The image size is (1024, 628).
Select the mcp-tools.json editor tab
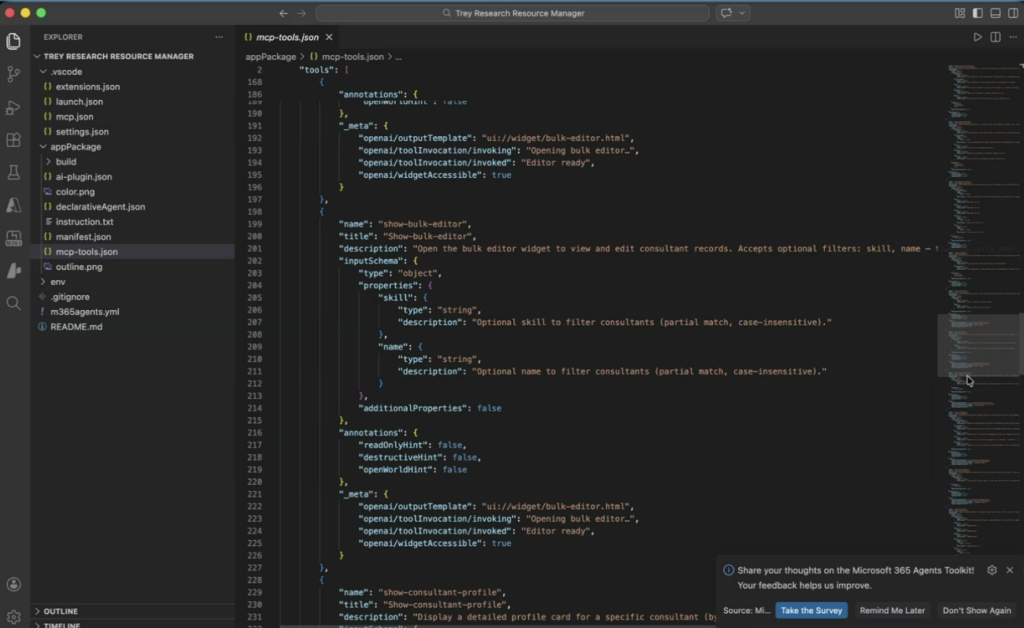(285, 37)
